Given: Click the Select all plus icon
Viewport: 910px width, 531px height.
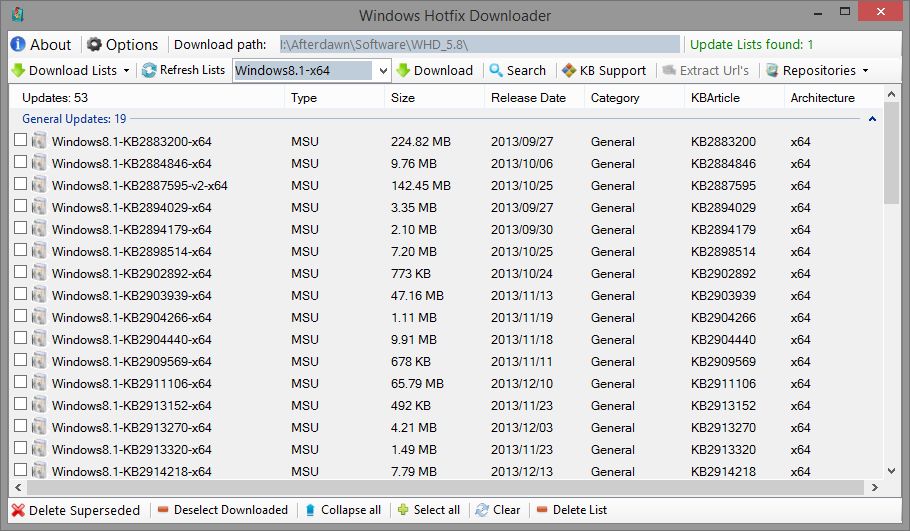Looking at the screenshot, I should [x=403, y=510].
